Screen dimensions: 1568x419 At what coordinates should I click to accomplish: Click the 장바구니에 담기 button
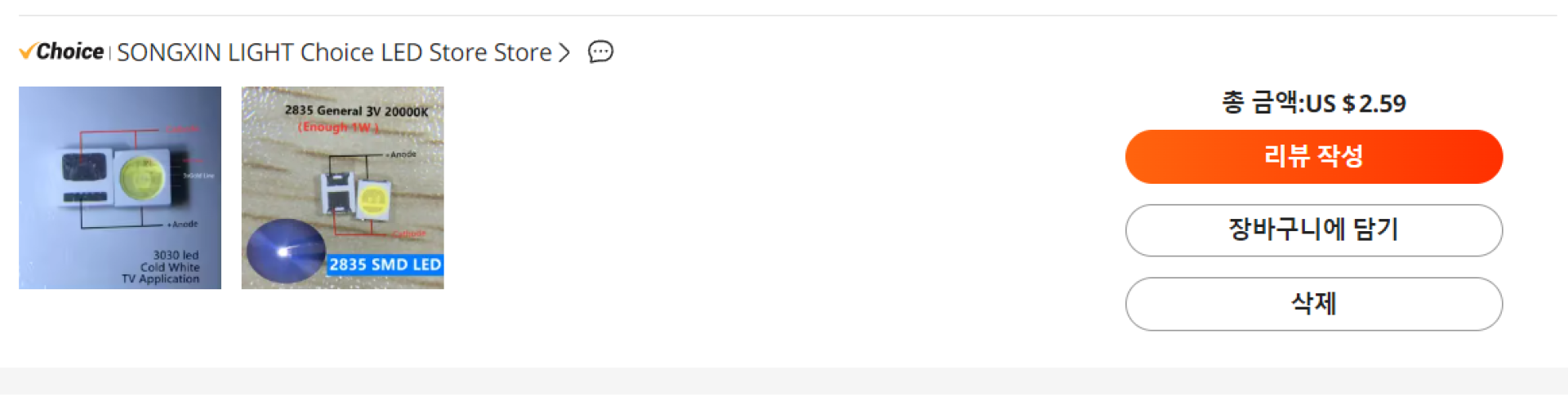[x=1313, y=230]
